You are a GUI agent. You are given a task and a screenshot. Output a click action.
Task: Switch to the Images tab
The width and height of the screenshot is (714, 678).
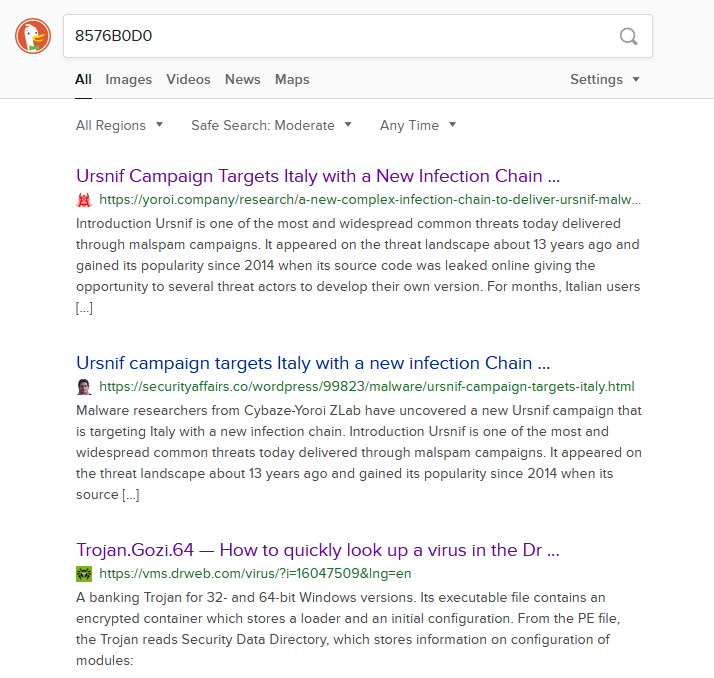coord(128,79)
